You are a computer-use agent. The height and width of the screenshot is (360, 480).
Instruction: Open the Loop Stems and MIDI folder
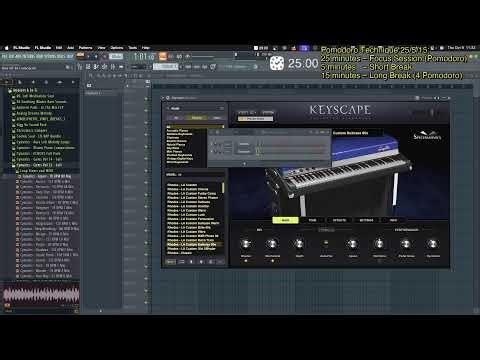[36, 171]
